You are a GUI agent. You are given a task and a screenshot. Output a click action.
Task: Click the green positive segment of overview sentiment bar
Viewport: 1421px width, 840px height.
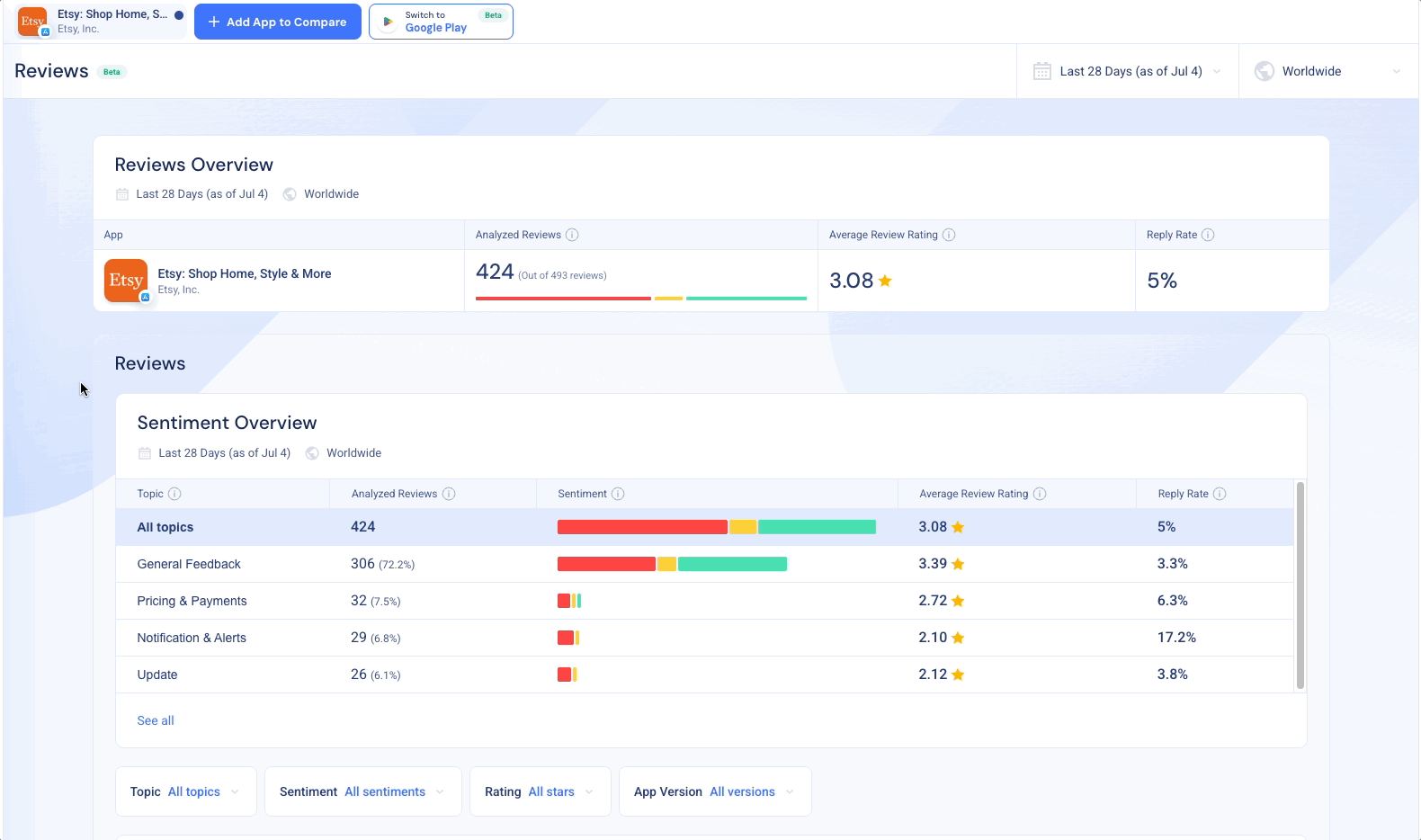pos(746,298)
